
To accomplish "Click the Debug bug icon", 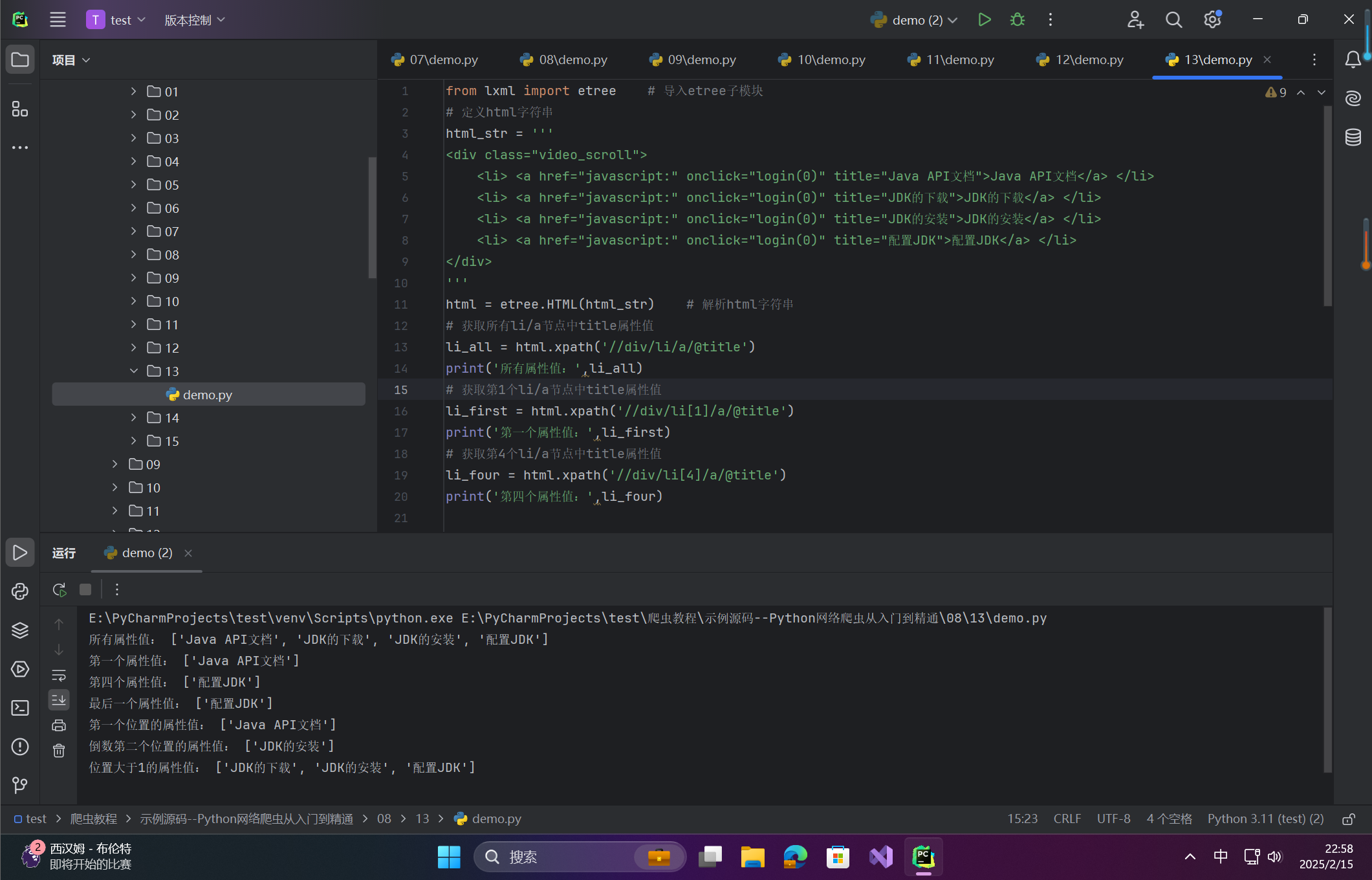I will click(x=1017, y=20).
